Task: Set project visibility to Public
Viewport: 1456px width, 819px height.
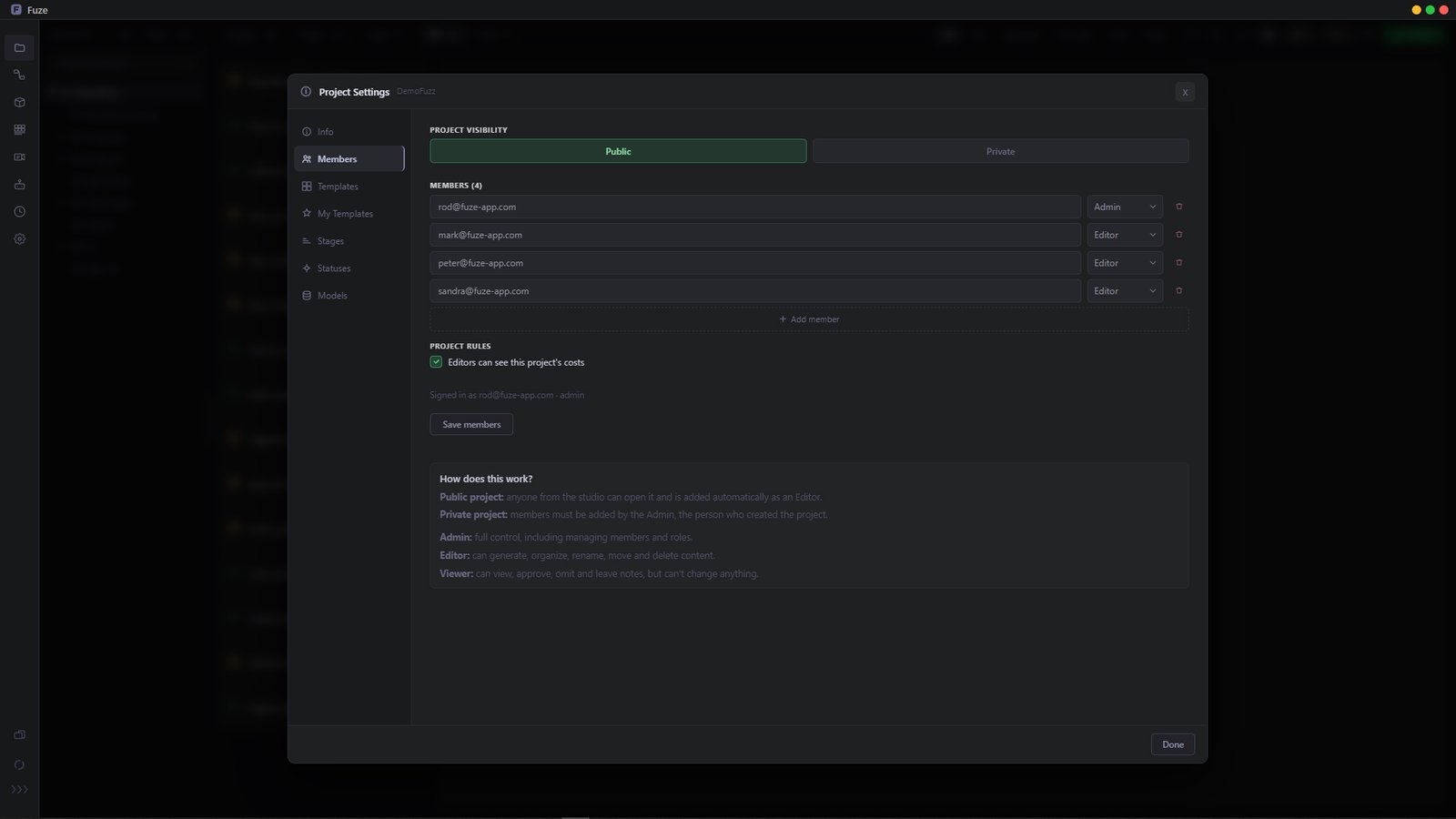Action: tap(618, 151)
